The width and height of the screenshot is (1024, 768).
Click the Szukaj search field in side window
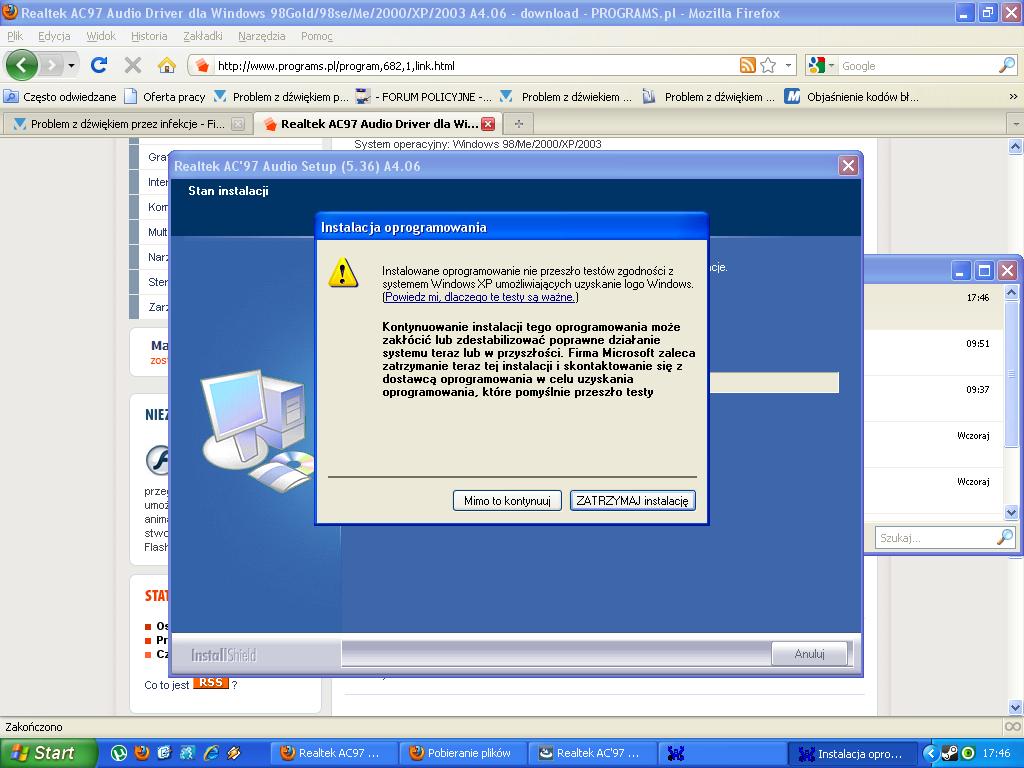coord(935,537)
